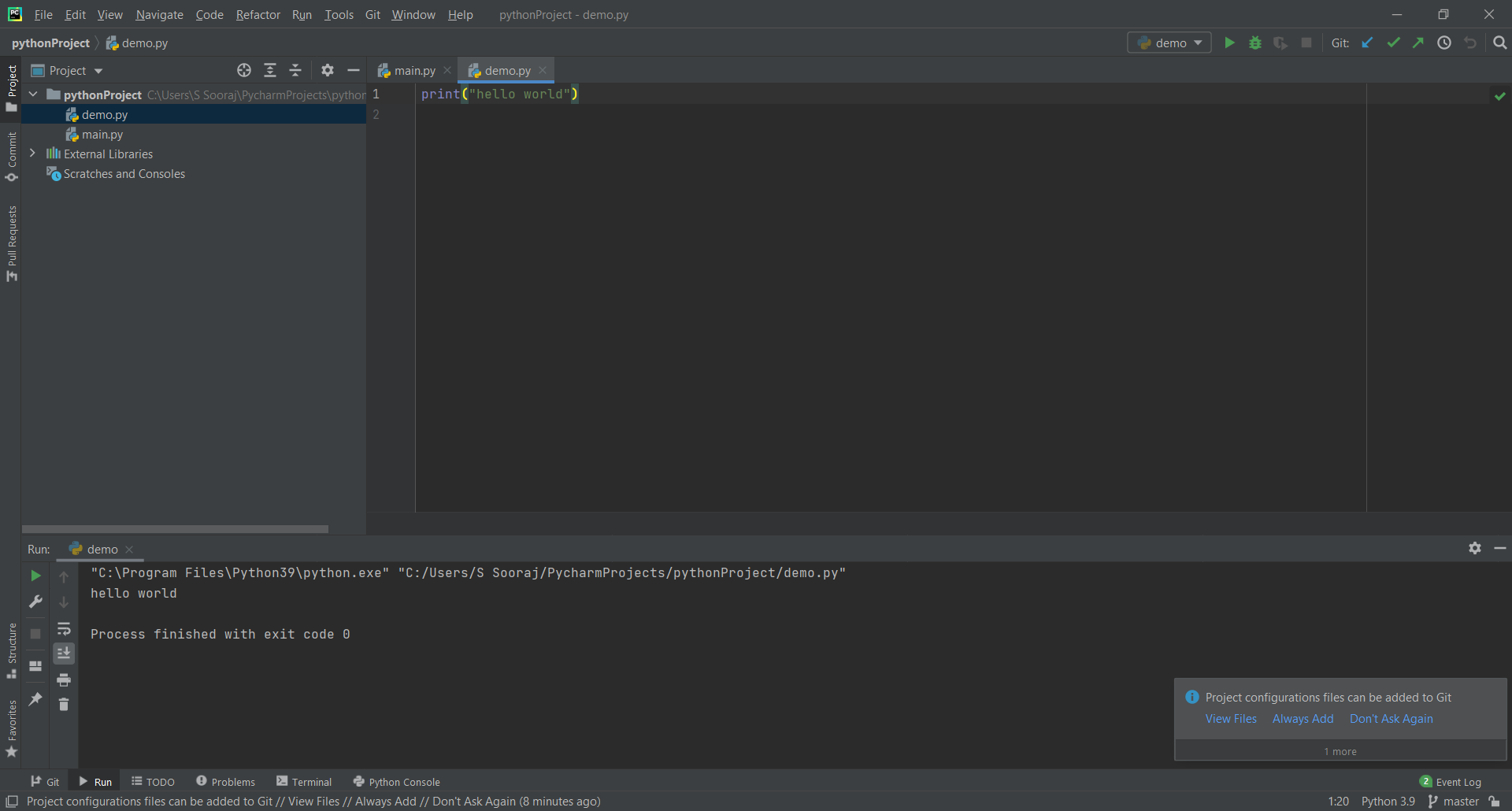Screen dimensions: 1512x811
Task: Click the up arrow in the Run console
Action: point(64,576)
